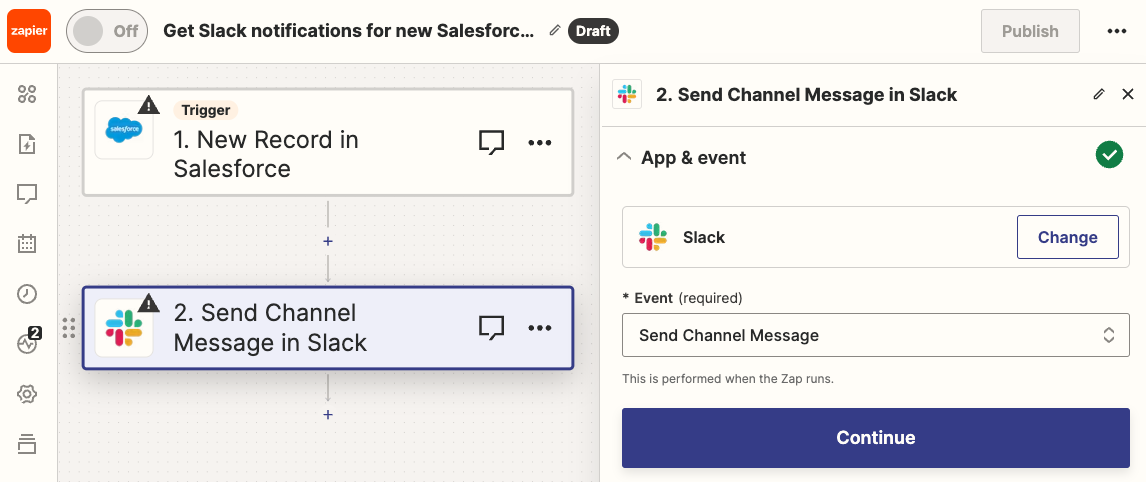Open the versions stack icon in sidebar
Screen dimensions: 1146x482
[27, 443]
